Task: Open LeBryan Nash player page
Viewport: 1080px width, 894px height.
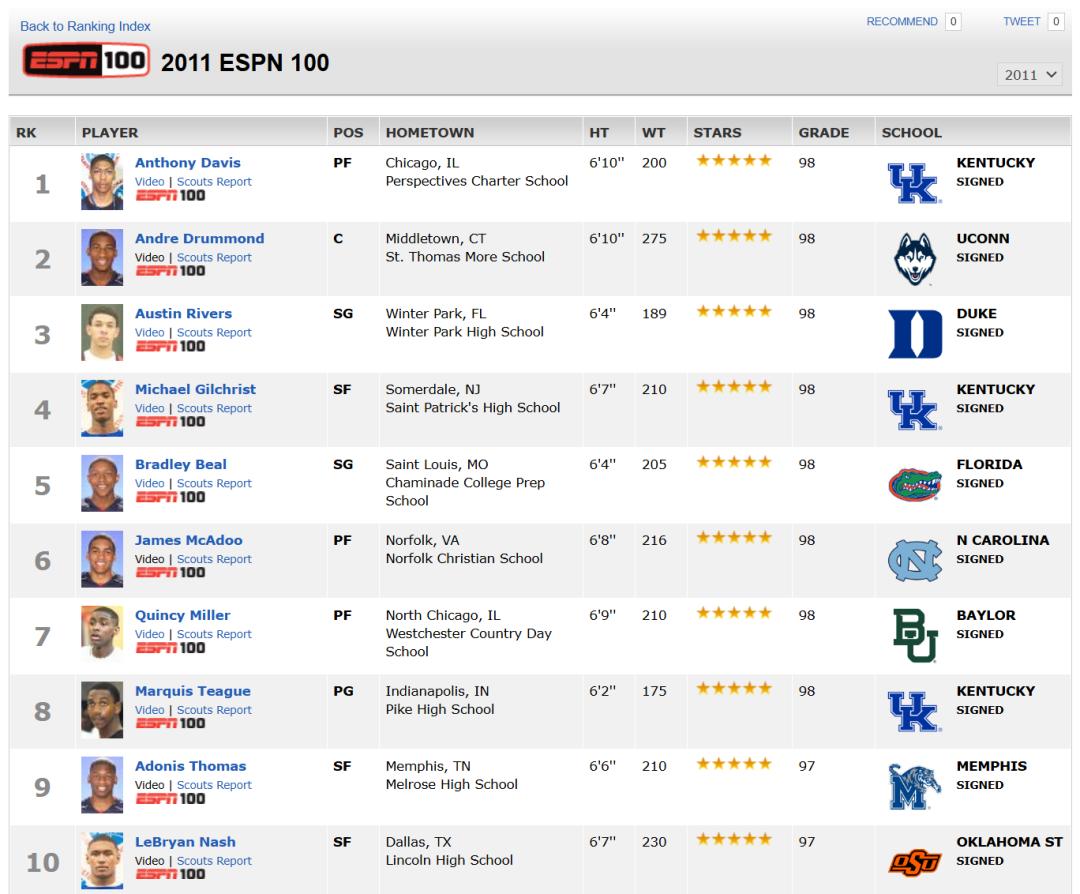Action: [185, 842]
